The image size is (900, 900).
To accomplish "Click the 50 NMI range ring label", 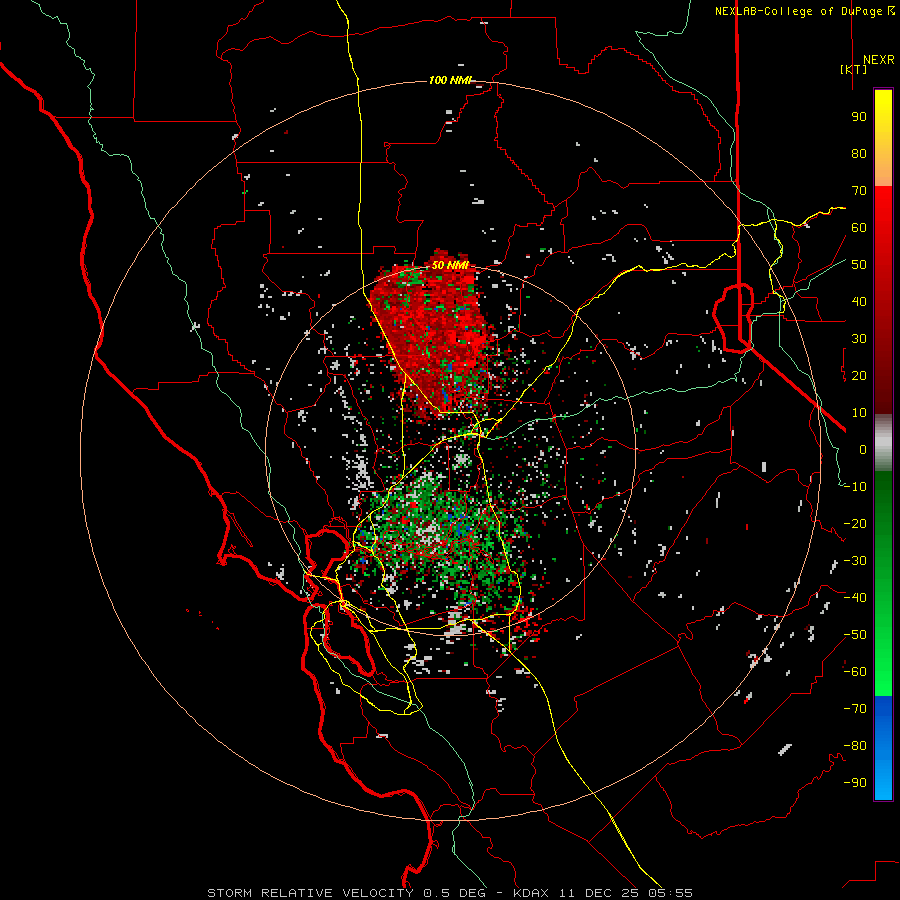I will click(x=451, y=265).
